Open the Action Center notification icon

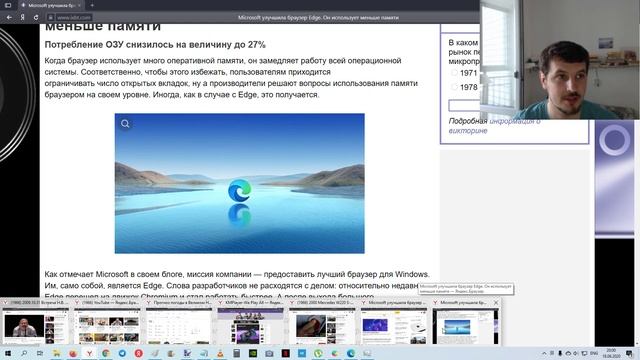point(629,353)
